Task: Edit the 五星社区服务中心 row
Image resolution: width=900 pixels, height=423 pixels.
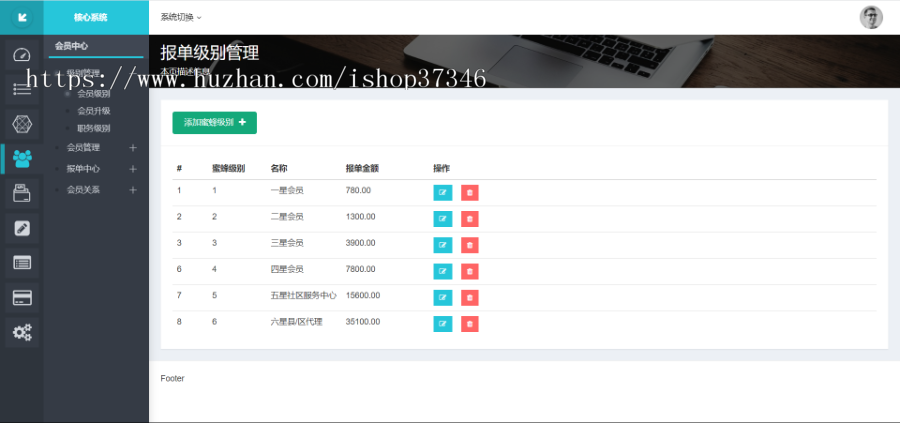Action: point(443,298)
